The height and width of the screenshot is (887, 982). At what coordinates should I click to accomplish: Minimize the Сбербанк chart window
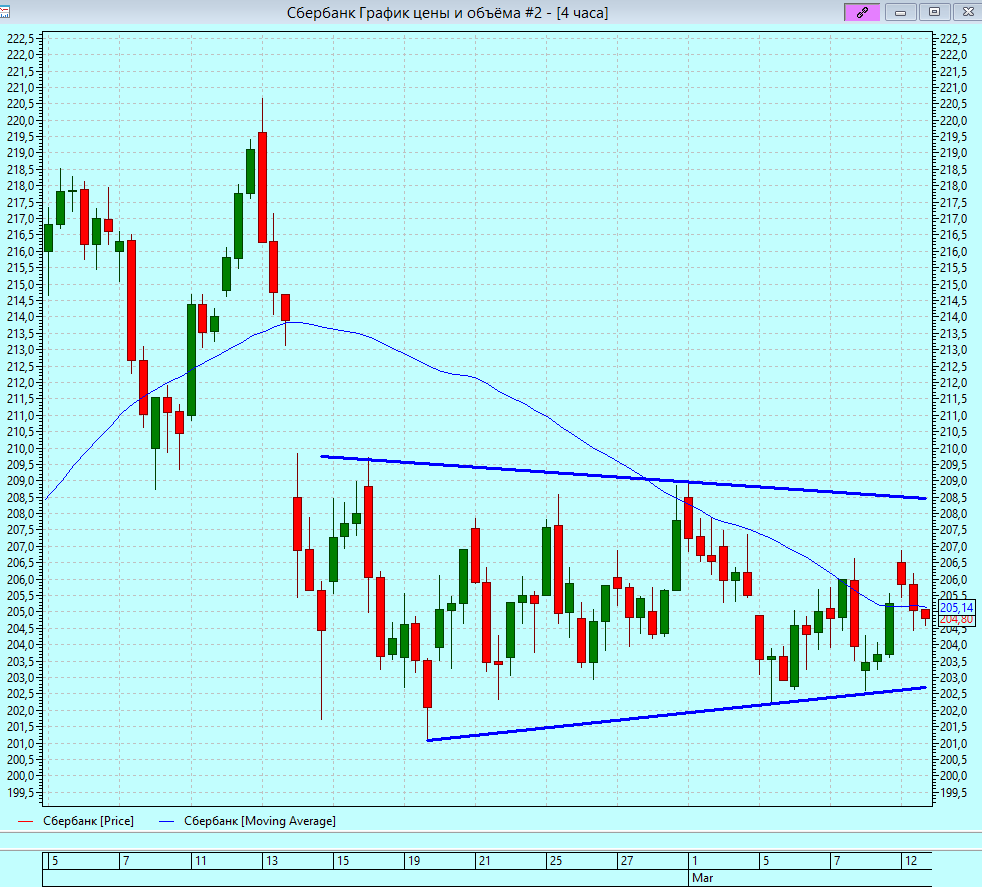coord(901,12)
